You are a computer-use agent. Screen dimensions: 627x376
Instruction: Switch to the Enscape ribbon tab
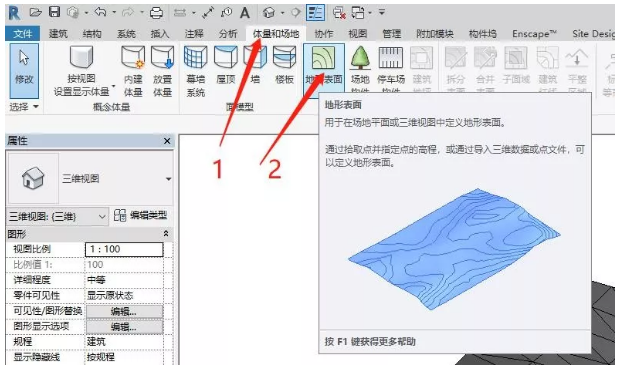[x=535, y=34]
